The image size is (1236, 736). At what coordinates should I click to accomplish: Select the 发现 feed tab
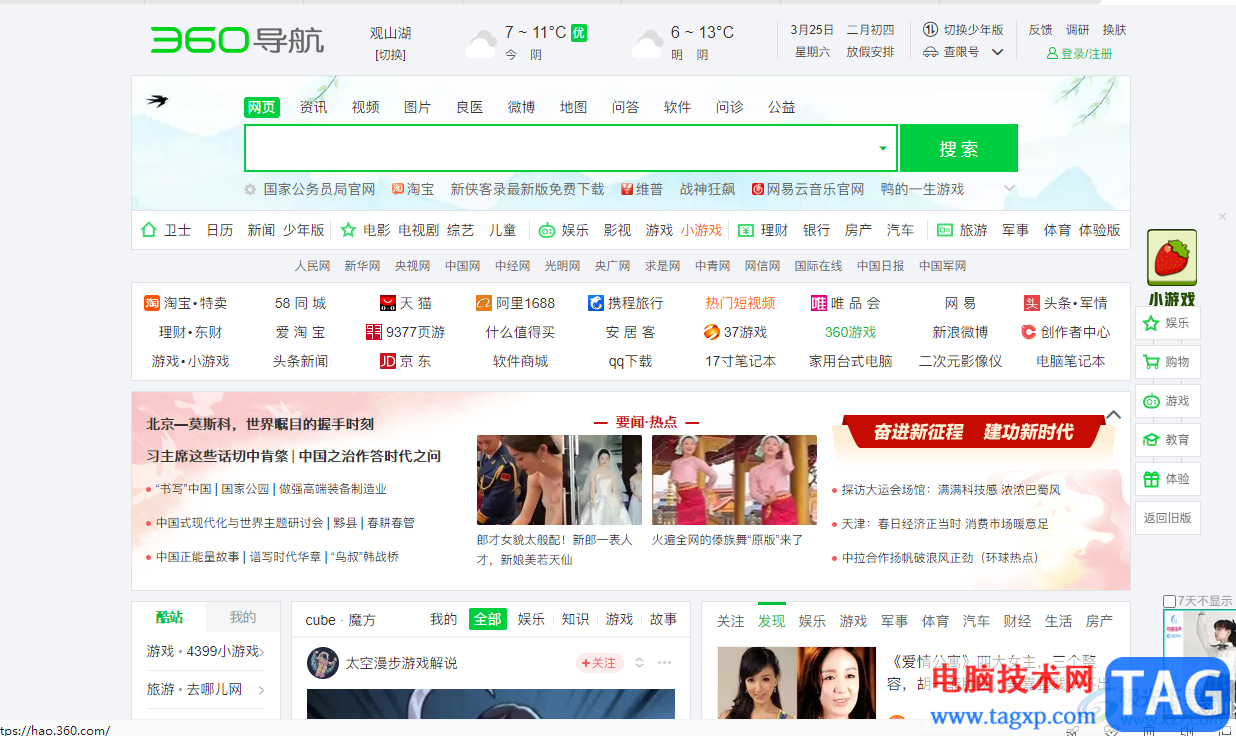772,621
